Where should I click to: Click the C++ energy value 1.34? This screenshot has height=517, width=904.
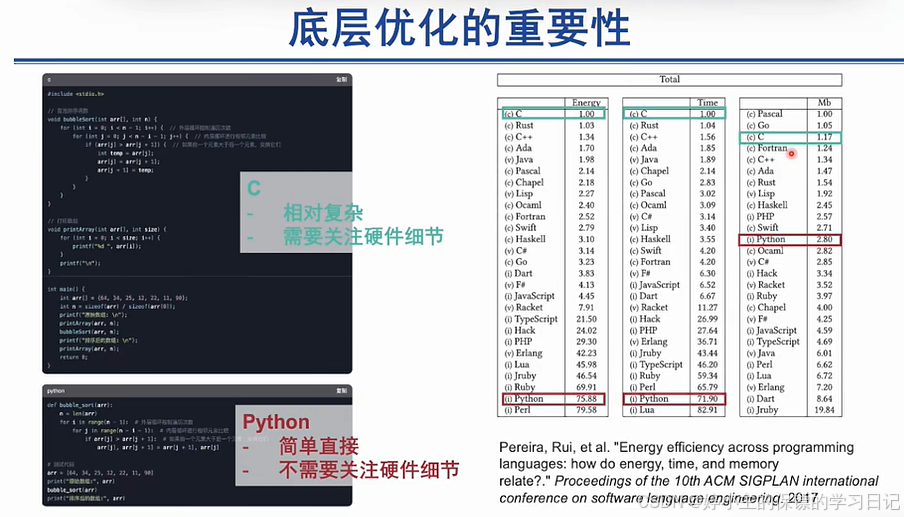click(586, 137)
